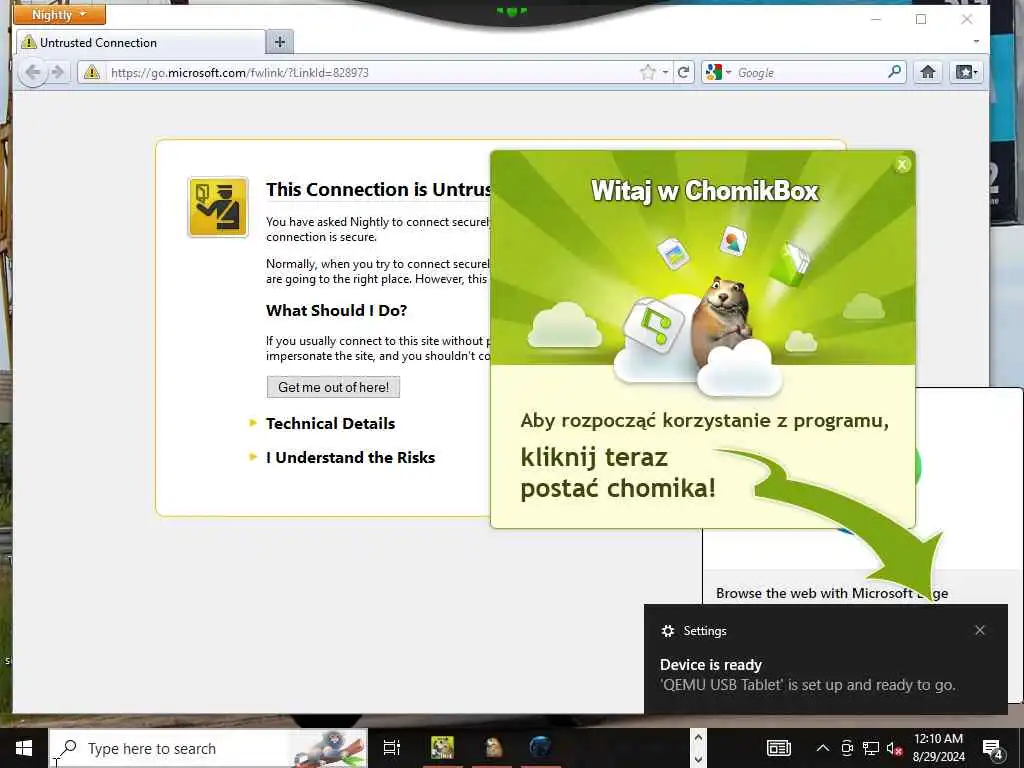Open the Bookmarks menu button
1024x768 pixels.
click(967, 72)
